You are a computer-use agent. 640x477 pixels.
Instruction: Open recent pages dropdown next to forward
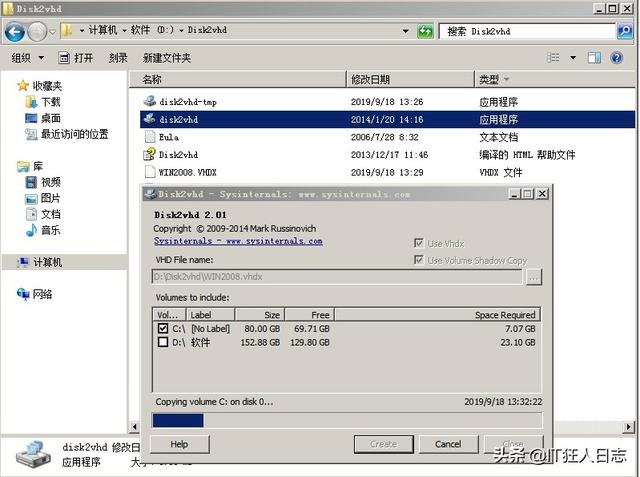52,32
